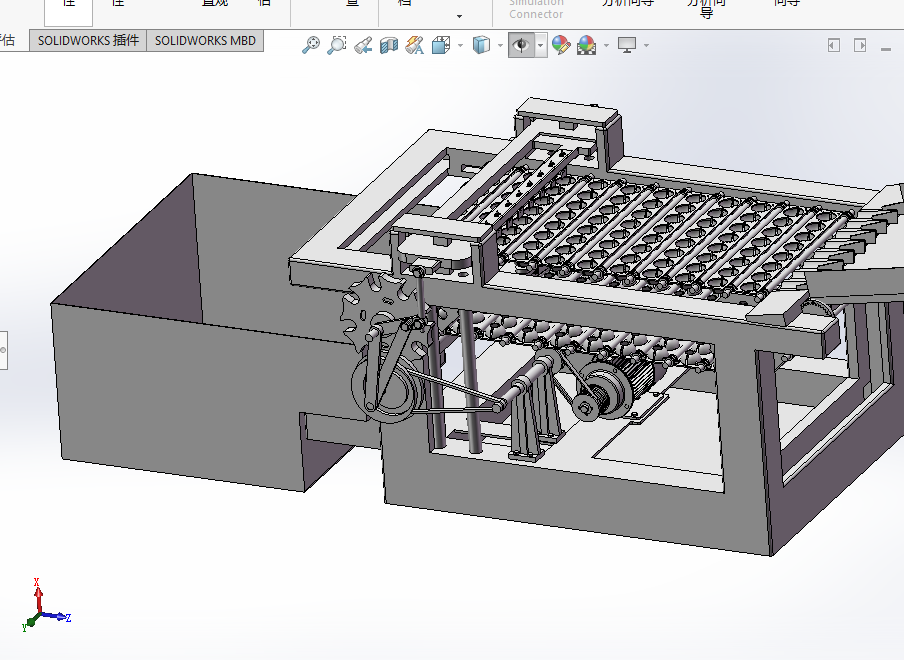Select the Zoom to Area tool
904x660 pixels.
337,45
